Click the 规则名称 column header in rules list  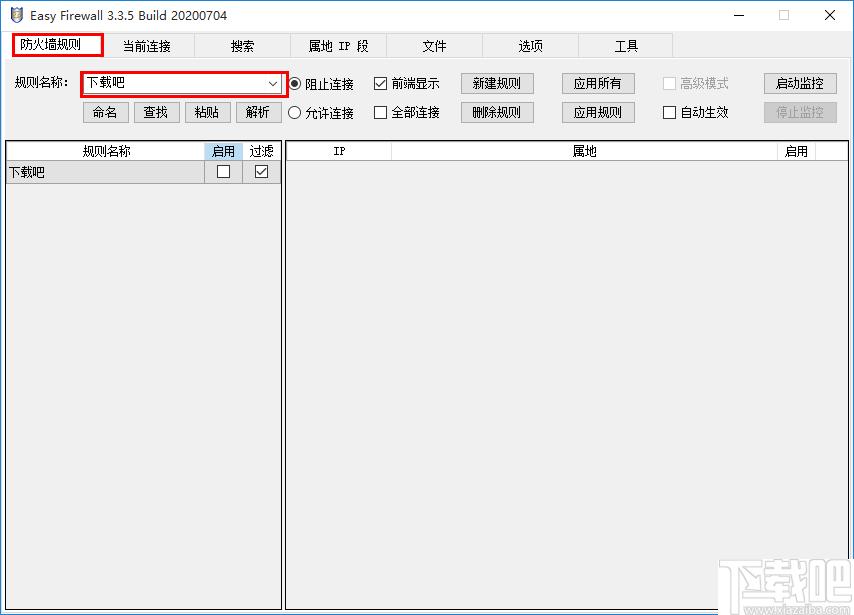106,151
